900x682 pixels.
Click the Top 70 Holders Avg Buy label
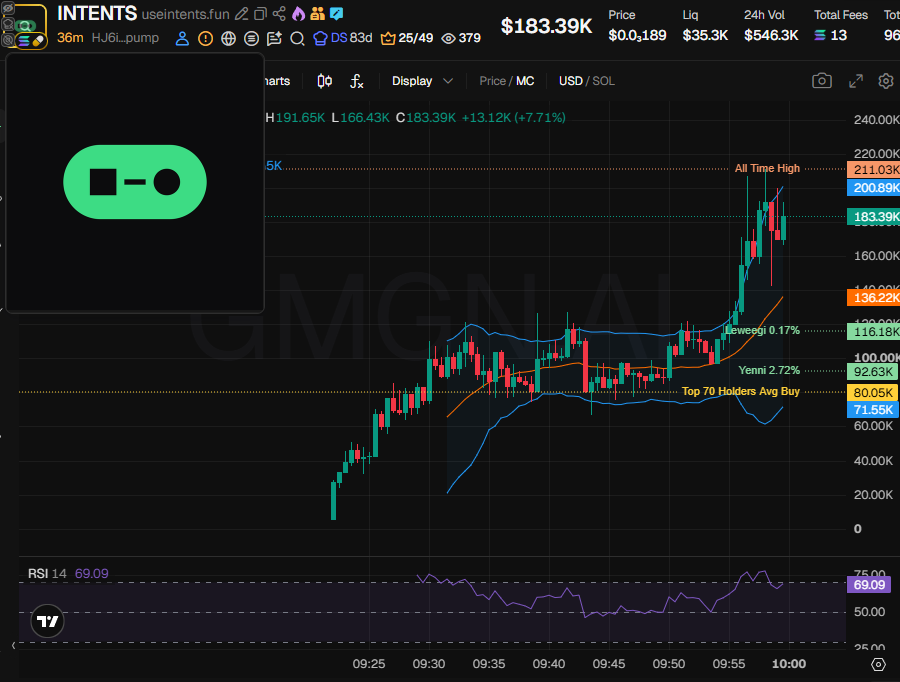(740, 392)
